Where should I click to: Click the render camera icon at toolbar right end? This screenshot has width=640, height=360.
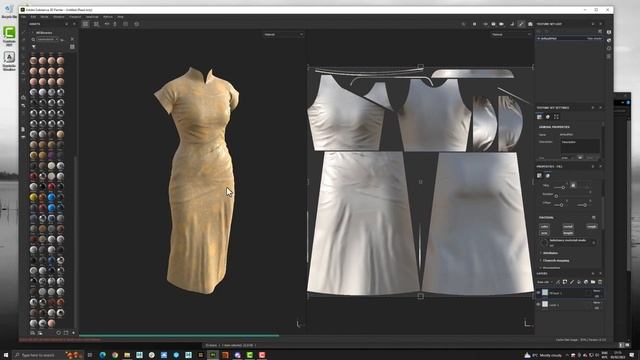(530, 24)
